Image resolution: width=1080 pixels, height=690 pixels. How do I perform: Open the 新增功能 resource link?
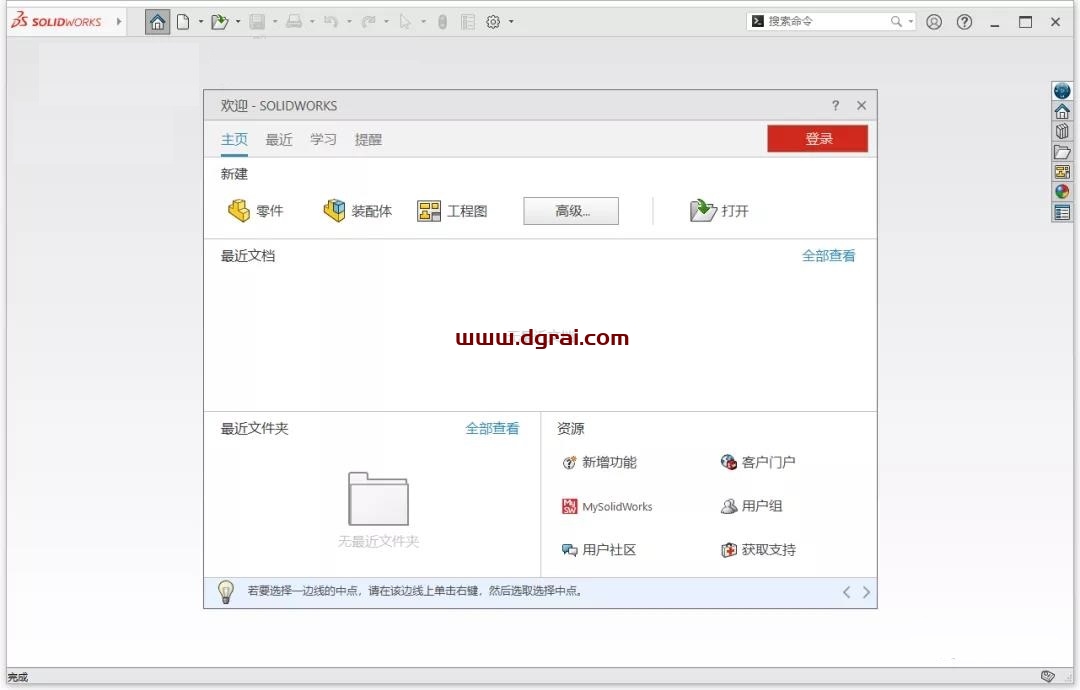599,462
